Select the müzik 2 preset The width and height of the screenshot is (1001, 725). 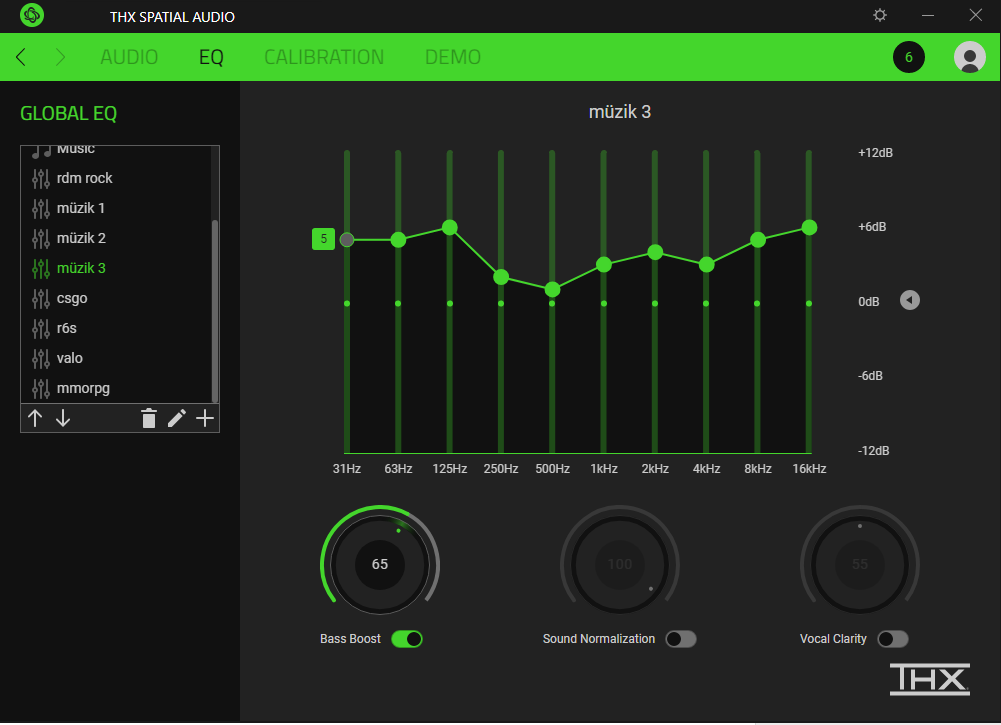116,238
